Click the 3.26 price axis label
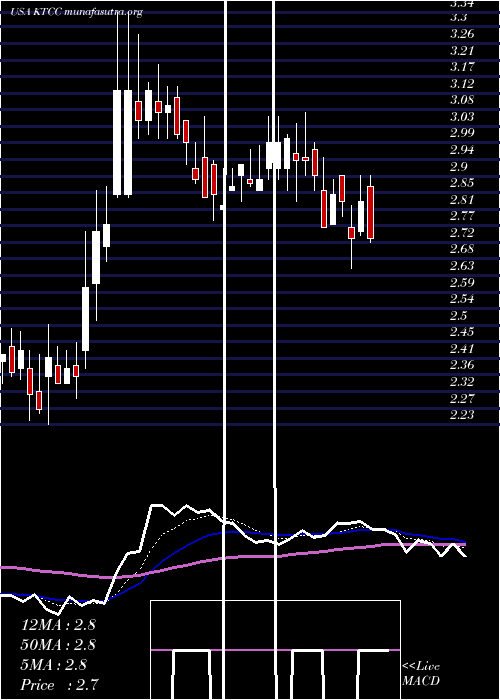Screen dimensions: 500x700 (x=462, y=34)
